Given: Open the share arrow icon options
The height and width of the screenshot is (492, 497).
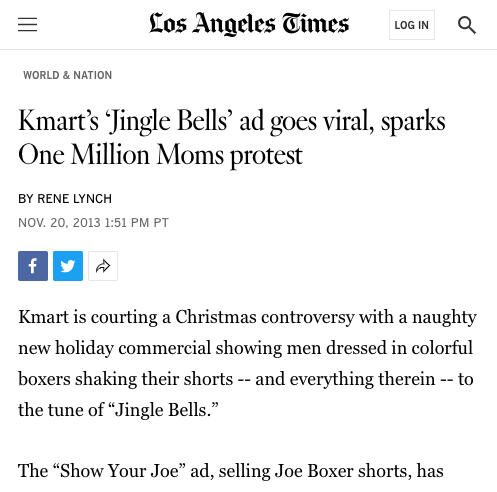Looking at the screenshot, I should tap(103, 266).
